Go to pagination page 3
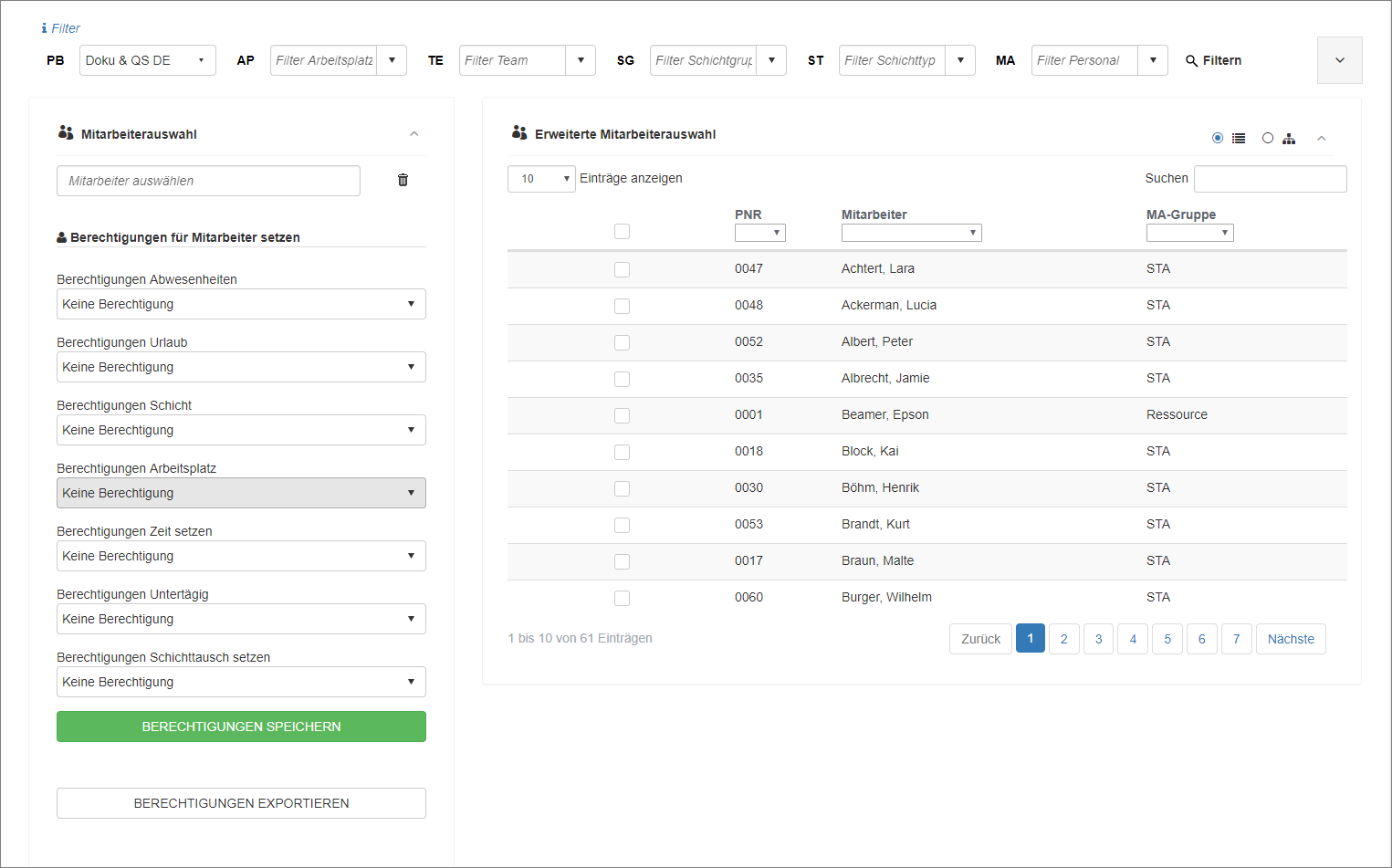Screen dimensions: 1392x868 1098,639
